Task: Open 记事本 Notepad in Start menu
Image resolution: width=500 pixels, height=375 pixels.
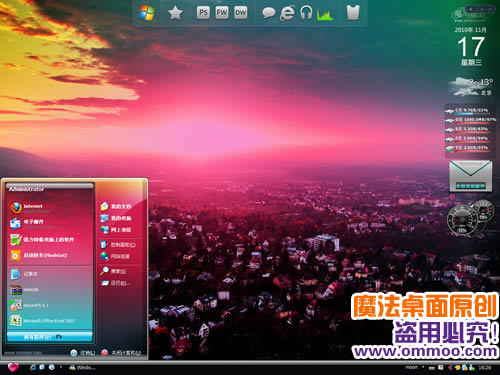Action: click(25, 274)
